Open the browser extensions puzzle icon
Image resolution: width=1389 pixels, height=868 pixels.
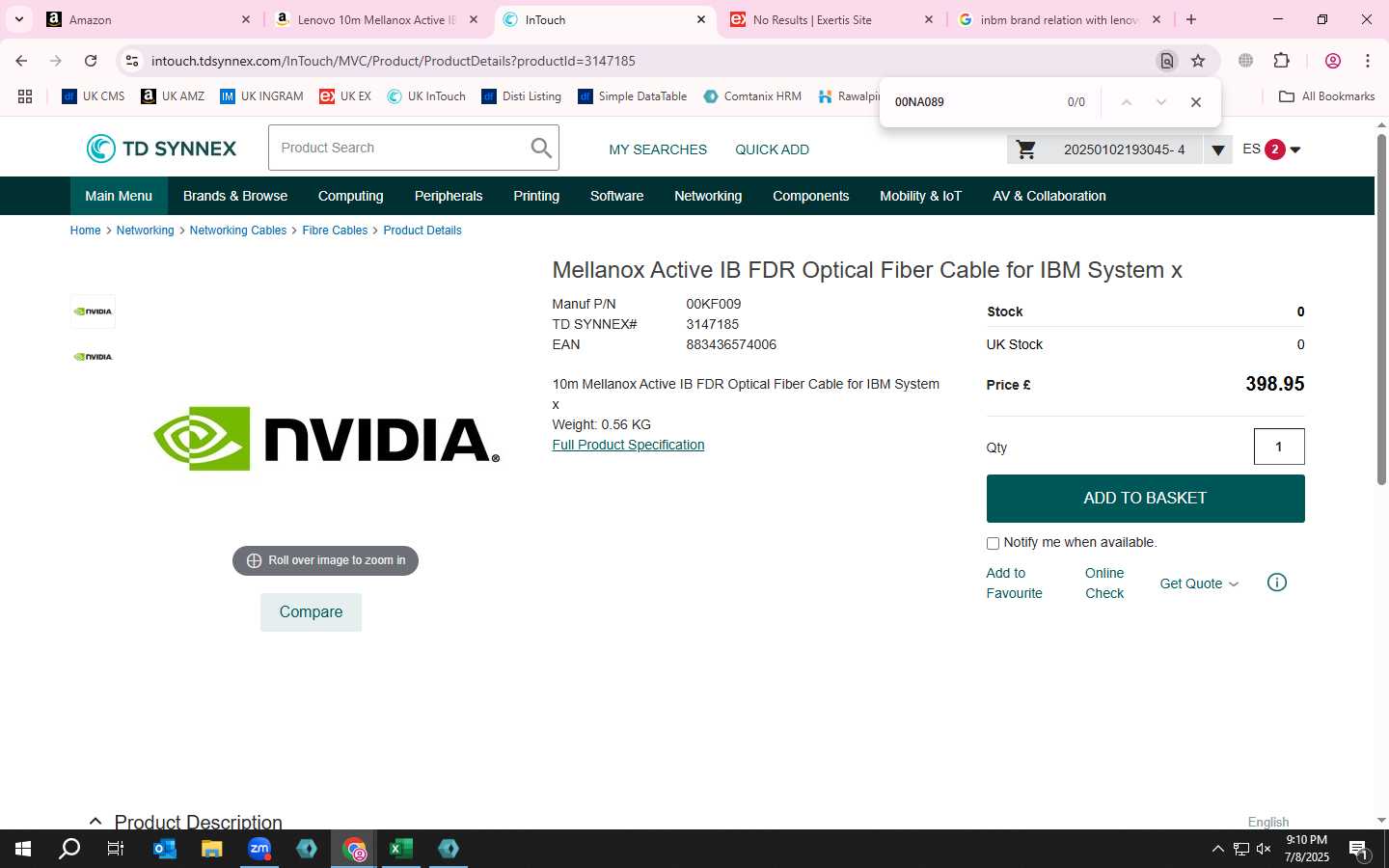[1281, 61]
